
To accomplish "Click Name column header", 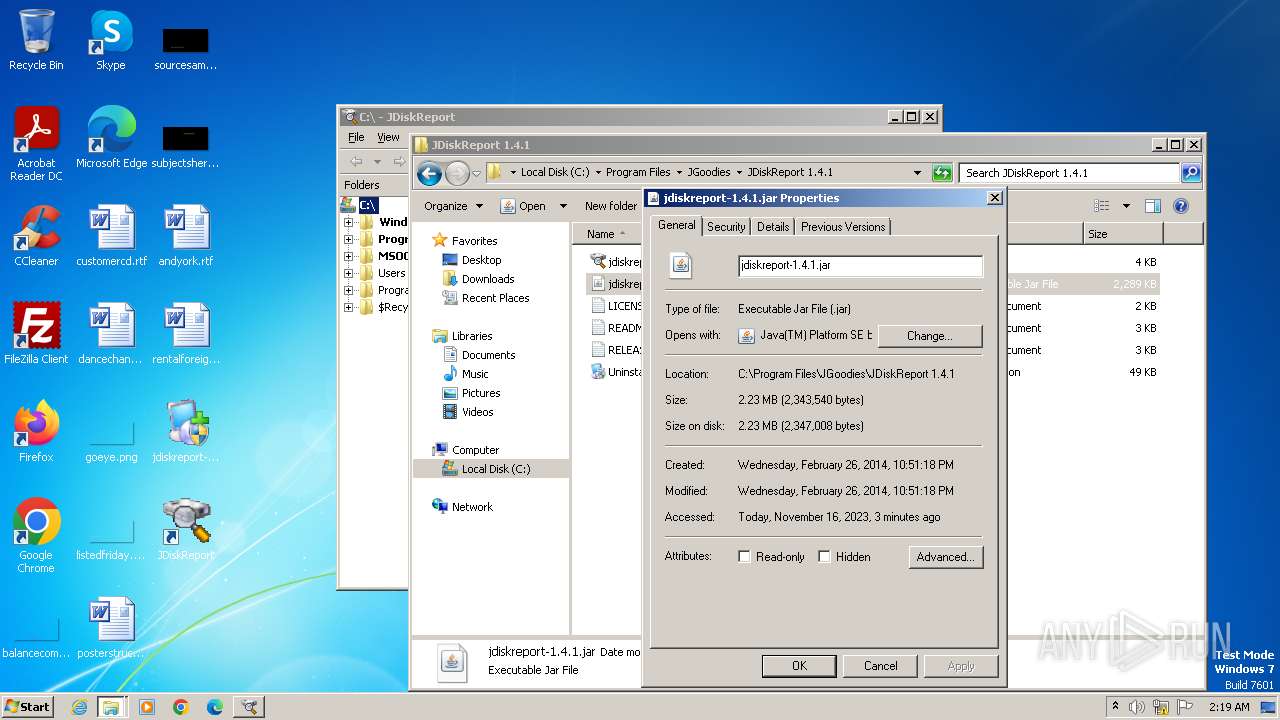I will pos(607,234).
